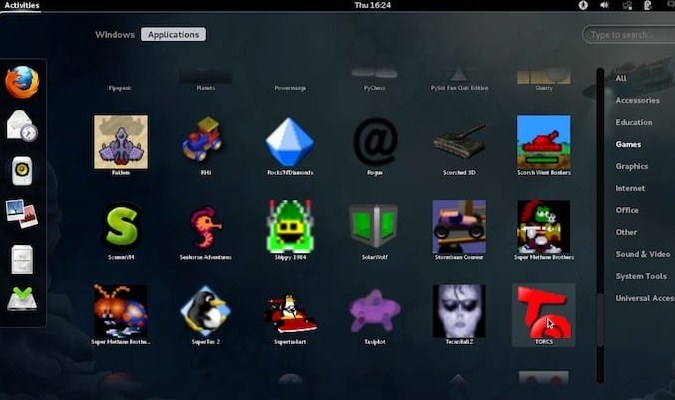Open the Universal Access category
675x400 pixels.
coord(645,298)
